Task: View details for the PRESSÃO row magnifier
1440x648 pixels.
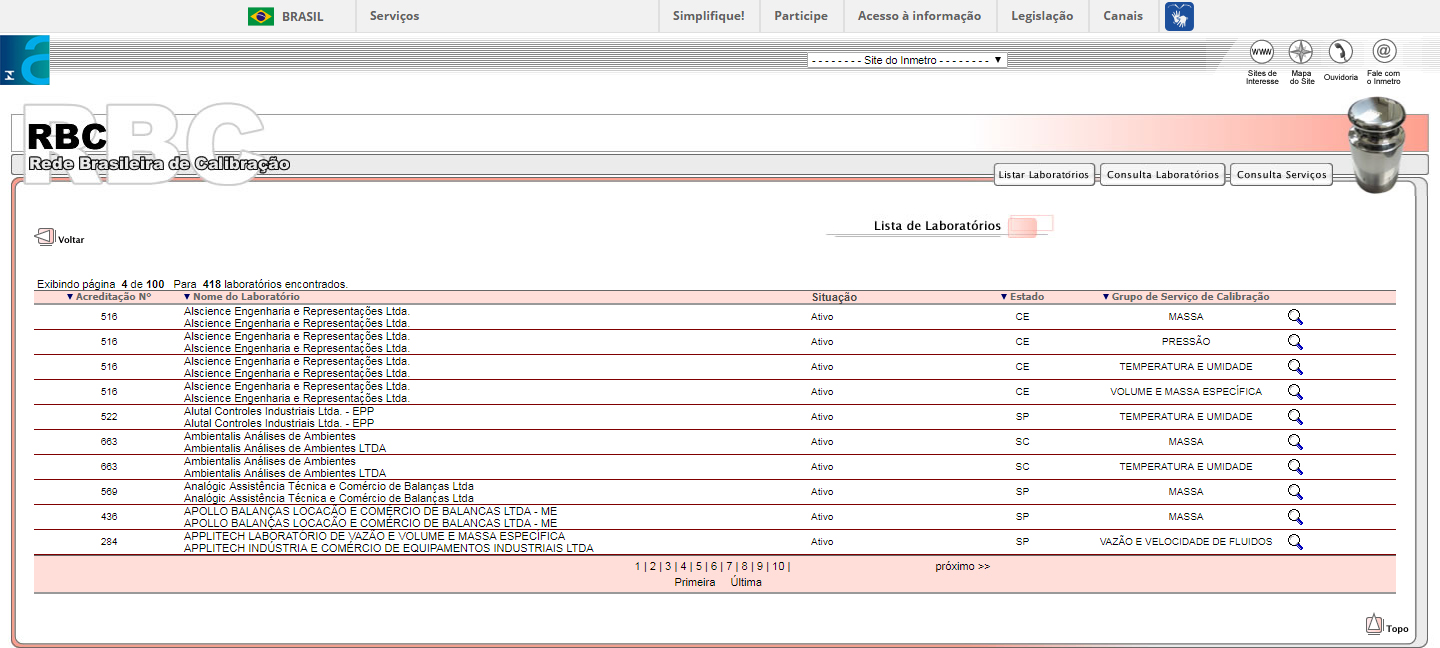Action: pos(1295,342)
